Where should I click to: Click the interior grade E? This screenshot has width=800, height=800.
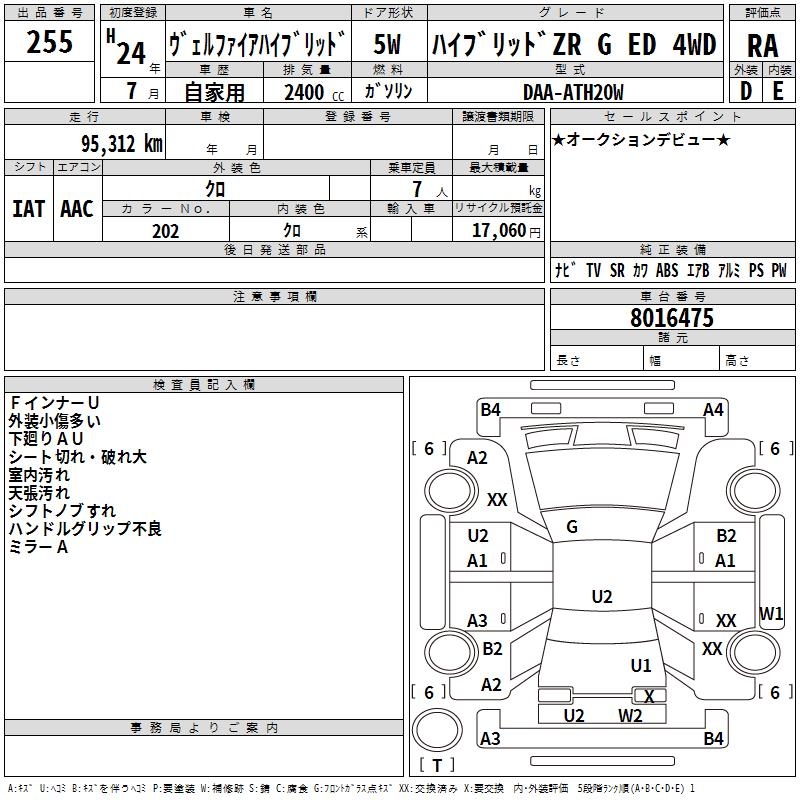point(778,91)
